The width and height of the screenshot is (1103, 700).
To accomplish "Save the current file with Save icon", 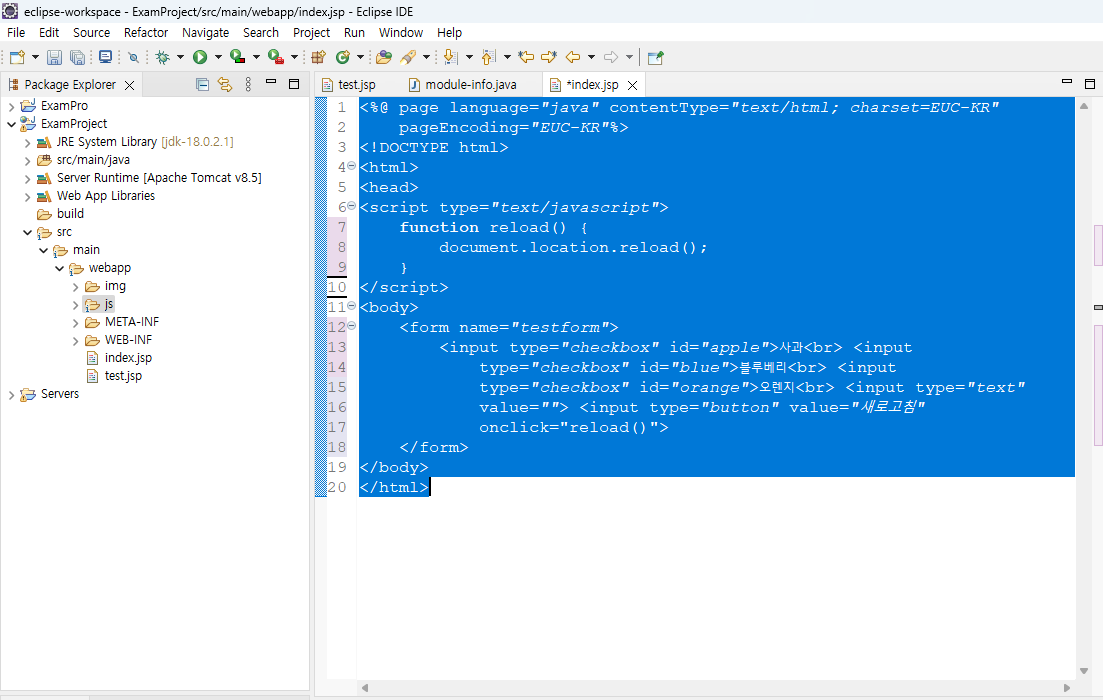I will point(54,57).
